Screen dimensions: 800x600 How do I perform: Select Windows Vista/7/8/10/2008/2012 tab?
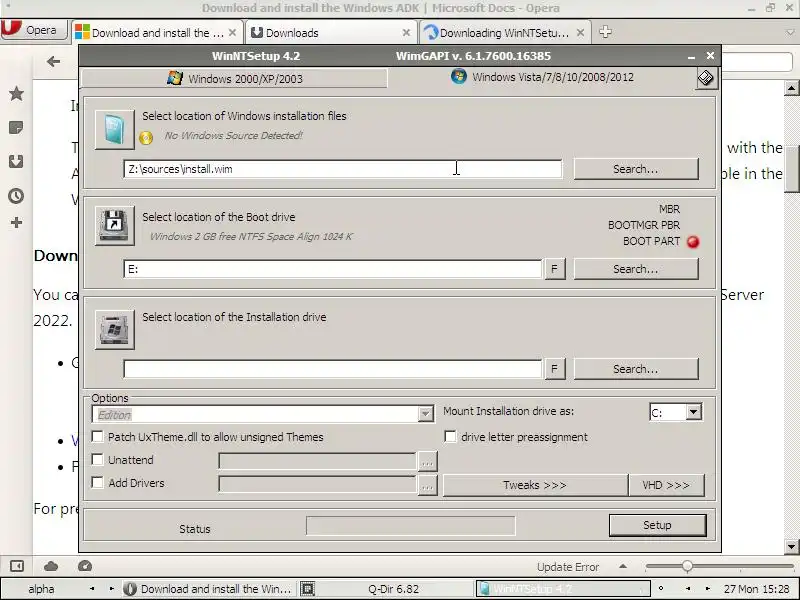542,77
